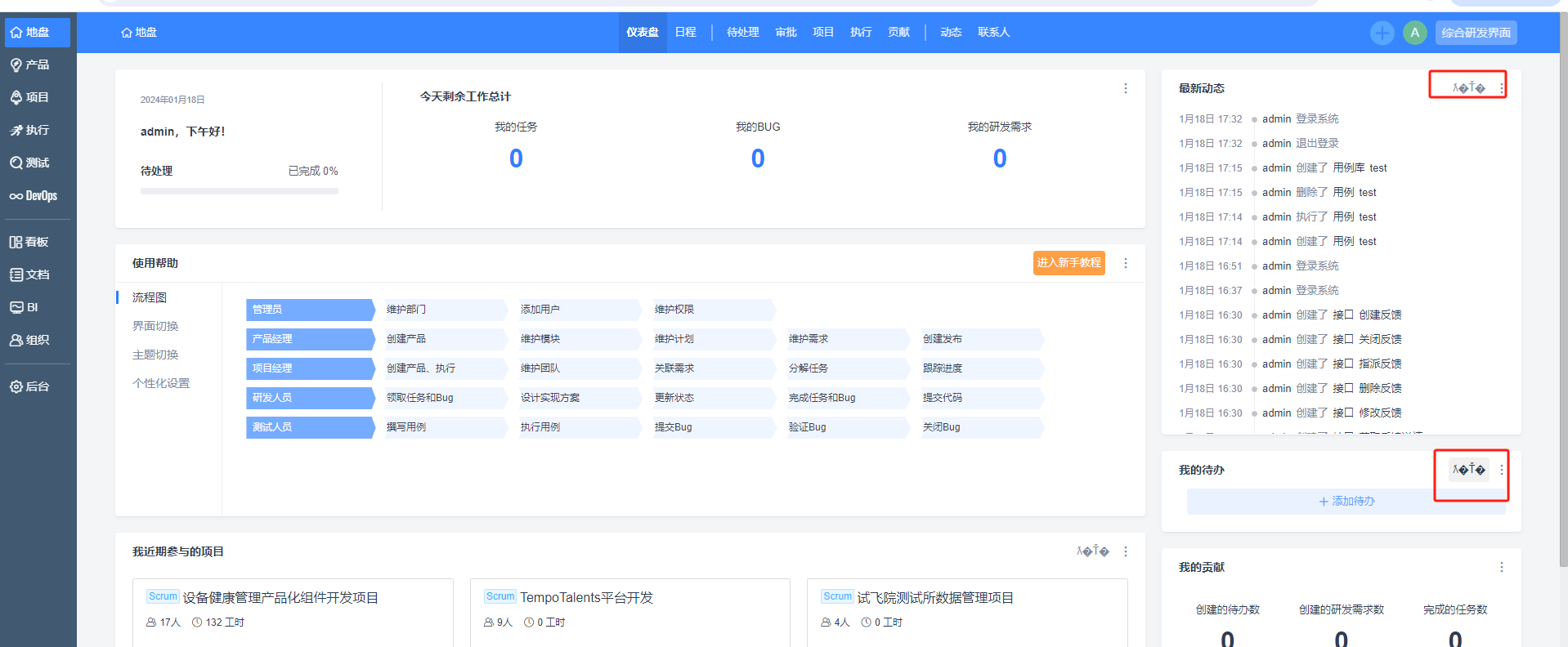
Task: Open the 看板 (Kanban) sidebar icon
Action: pyautogui.click(x=30, y=242)
